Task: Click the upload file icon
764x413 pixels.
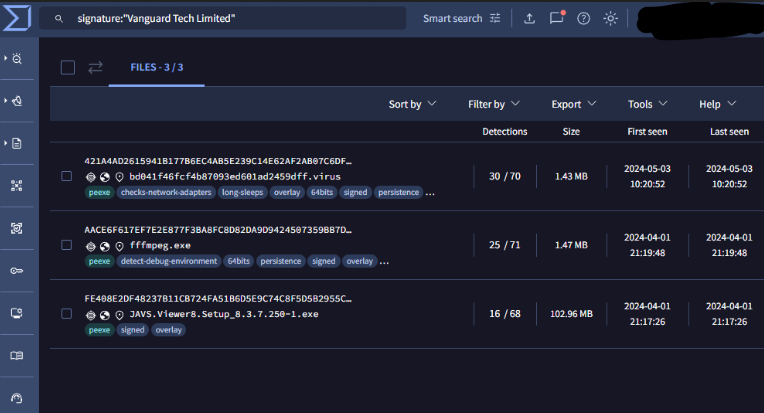Action: click(529, 19)
